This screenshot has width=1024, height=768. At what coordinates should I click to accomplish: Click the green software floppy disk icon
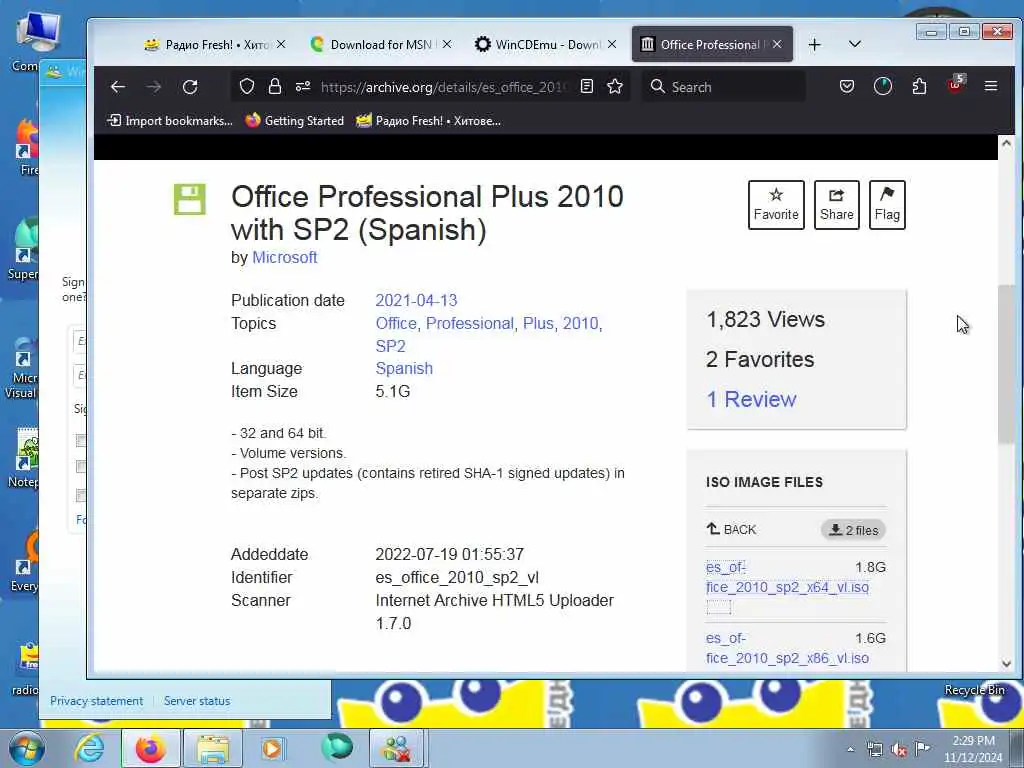coord(189,199)
